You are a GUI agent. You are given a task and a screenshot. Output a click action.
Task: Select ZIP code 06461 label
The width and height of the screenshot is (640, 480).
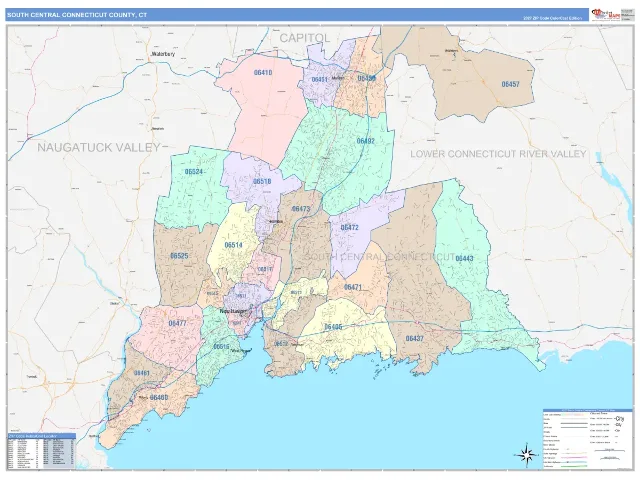pos(142,373)
